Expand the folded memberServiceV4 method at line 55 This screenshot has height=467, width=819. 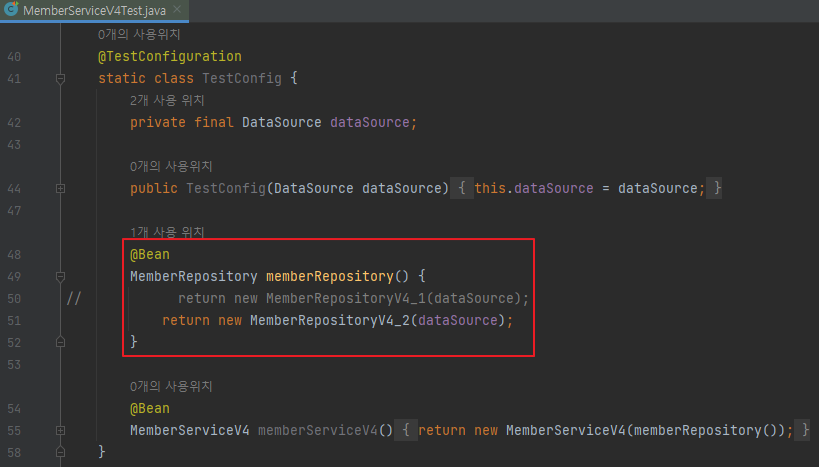[61, 430]
